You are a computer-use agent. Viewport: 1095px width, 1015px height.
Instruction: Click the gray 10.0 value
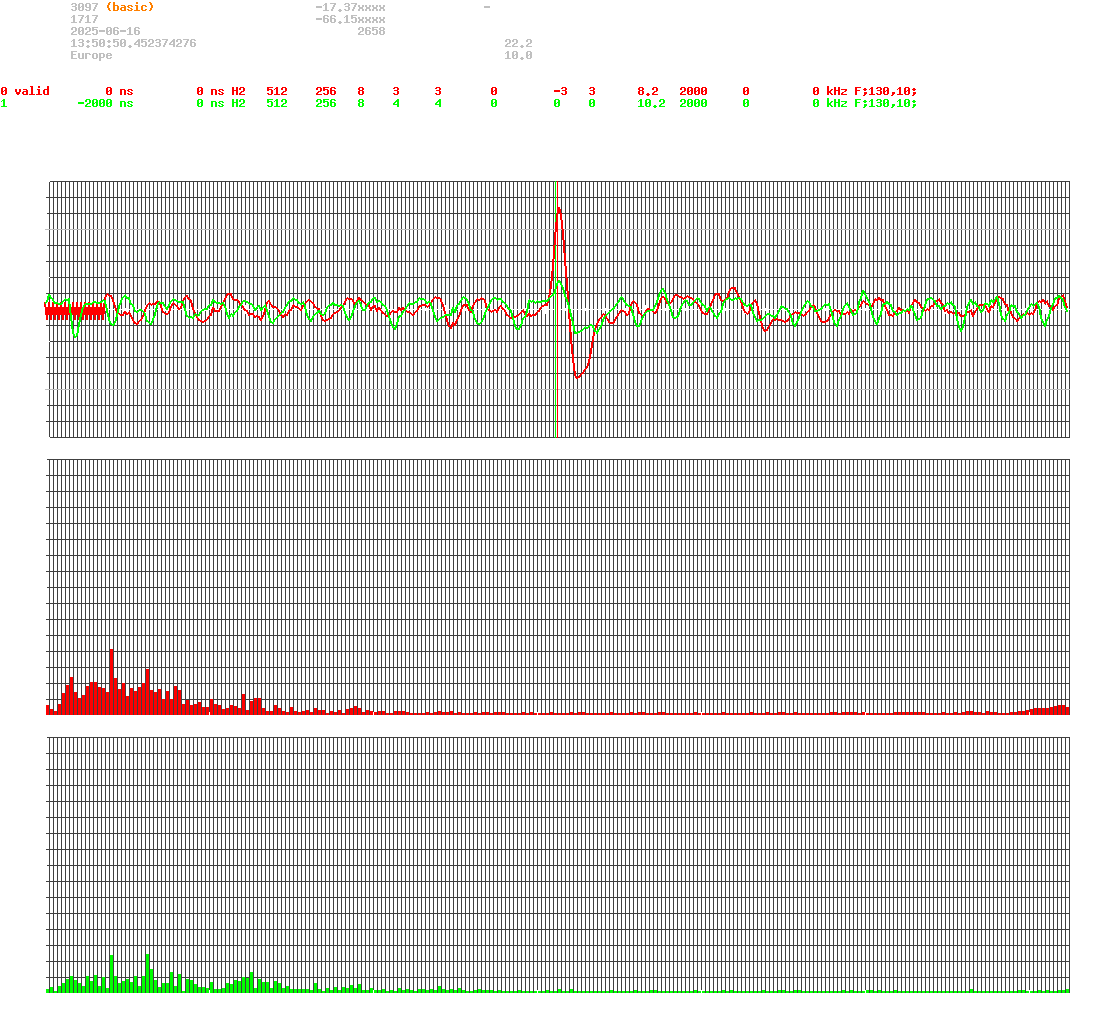coord(518,55)
